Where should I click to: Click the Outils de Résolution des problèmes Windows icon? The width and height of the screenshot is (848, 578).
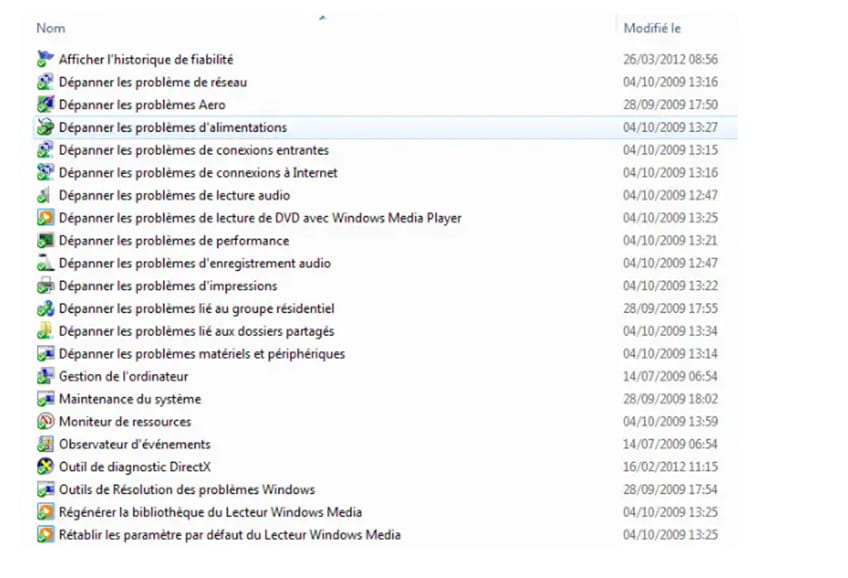pos(45,489)
